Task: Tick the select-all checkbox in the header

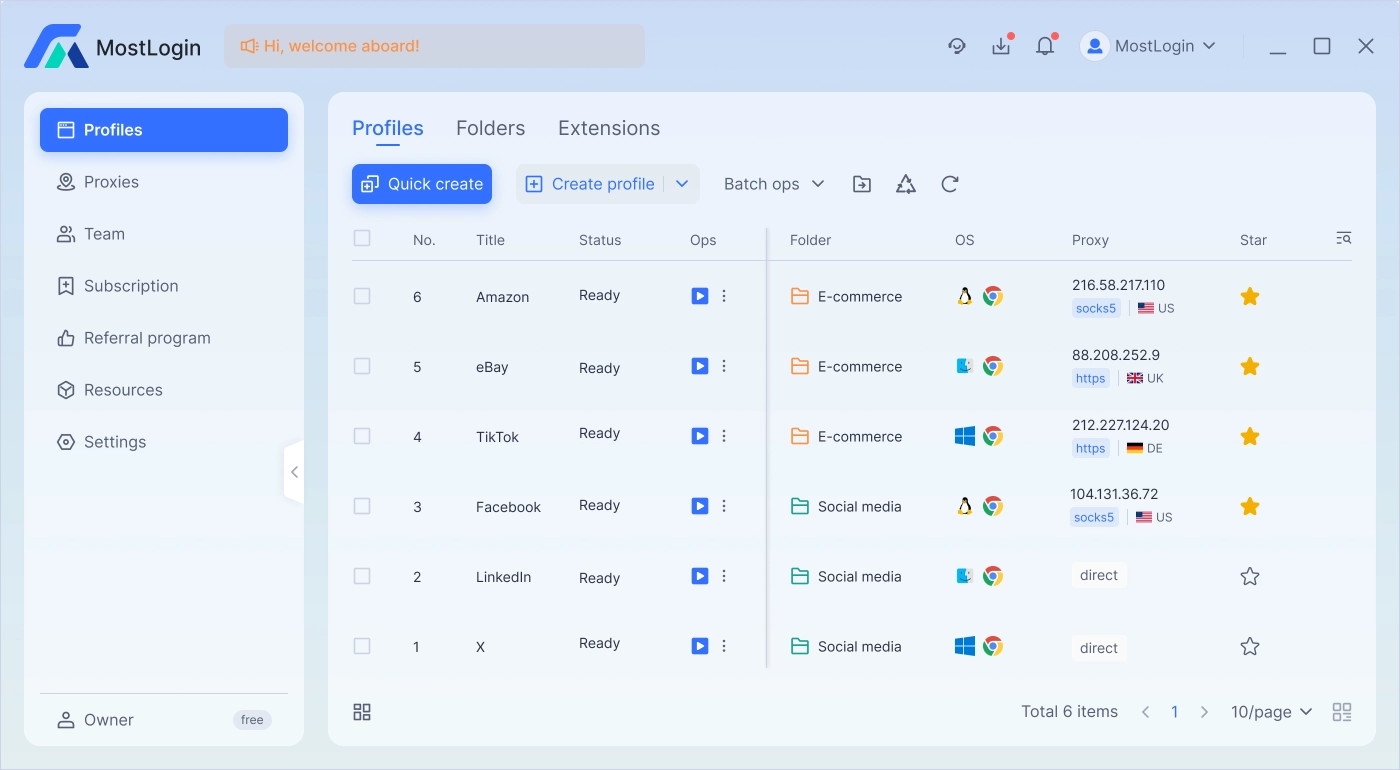Action: pos(362,238)
